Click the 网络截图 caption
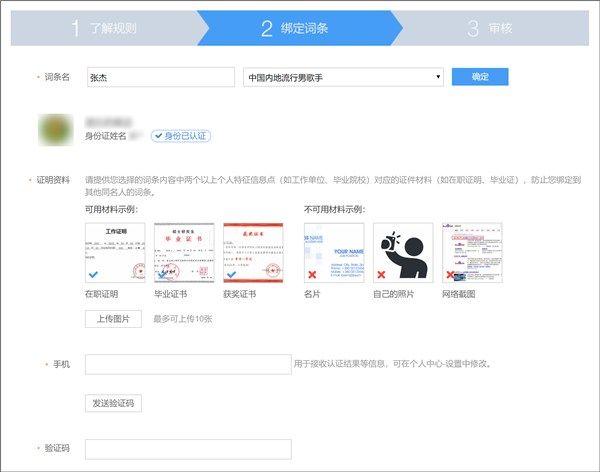 [x=458, y=294]
